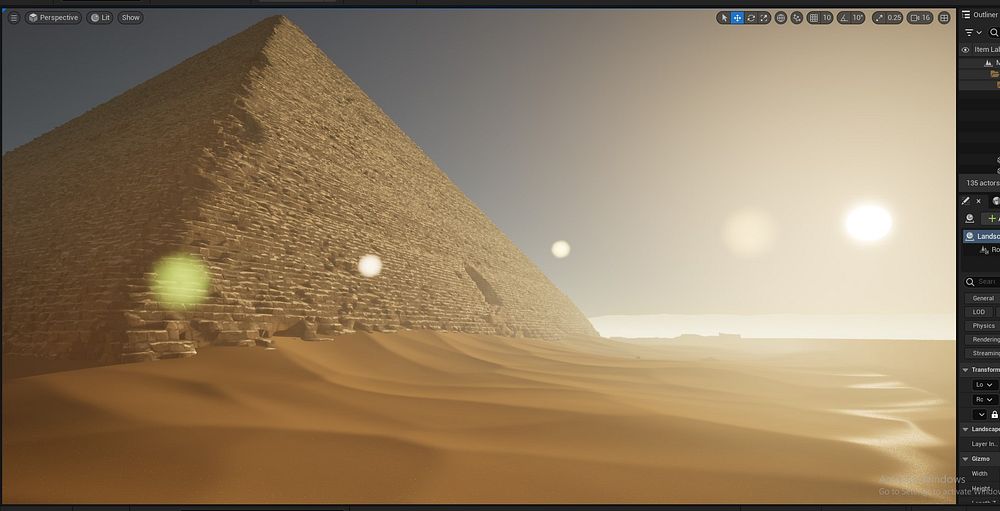Screen dimensions: 1000x511
Task: Select the Physics filter button
Action: (982, 326)
